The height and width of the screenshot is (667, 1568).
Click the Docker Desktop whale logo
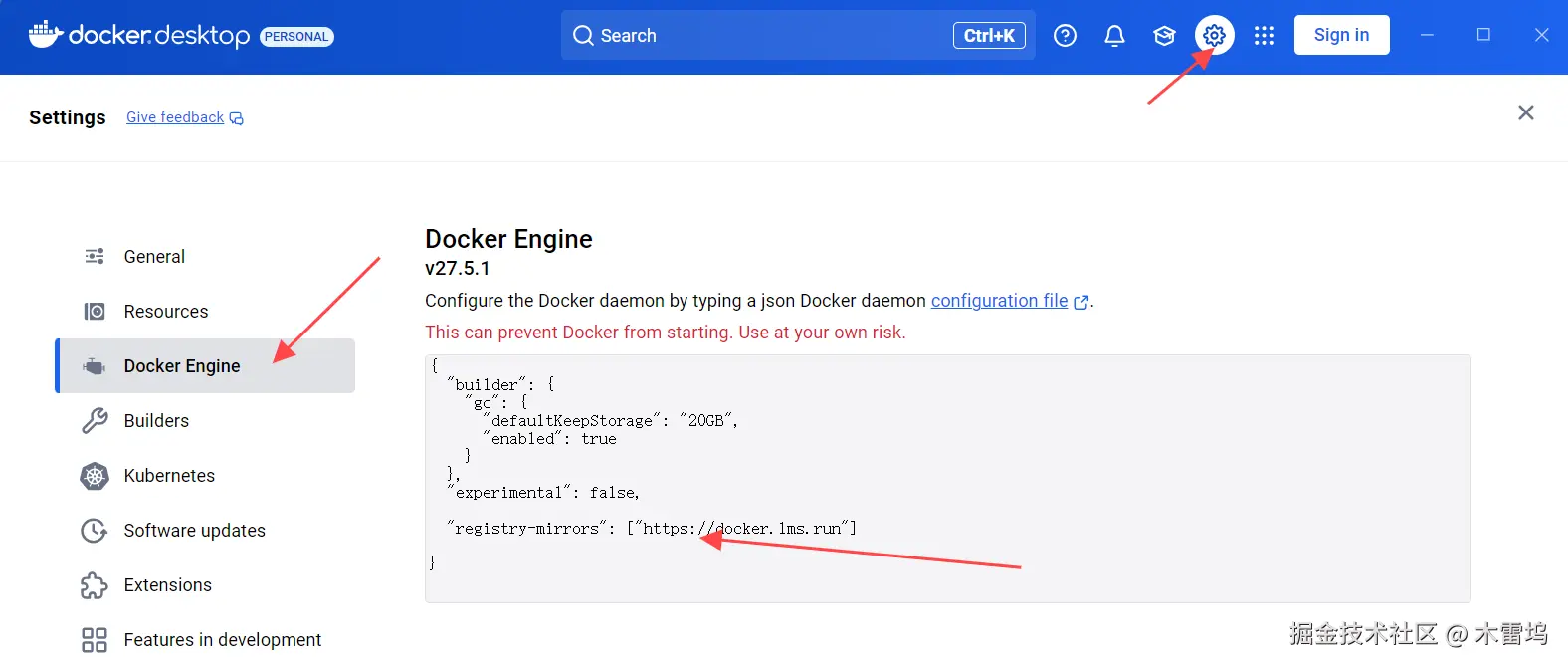click(x=45, y=35)
